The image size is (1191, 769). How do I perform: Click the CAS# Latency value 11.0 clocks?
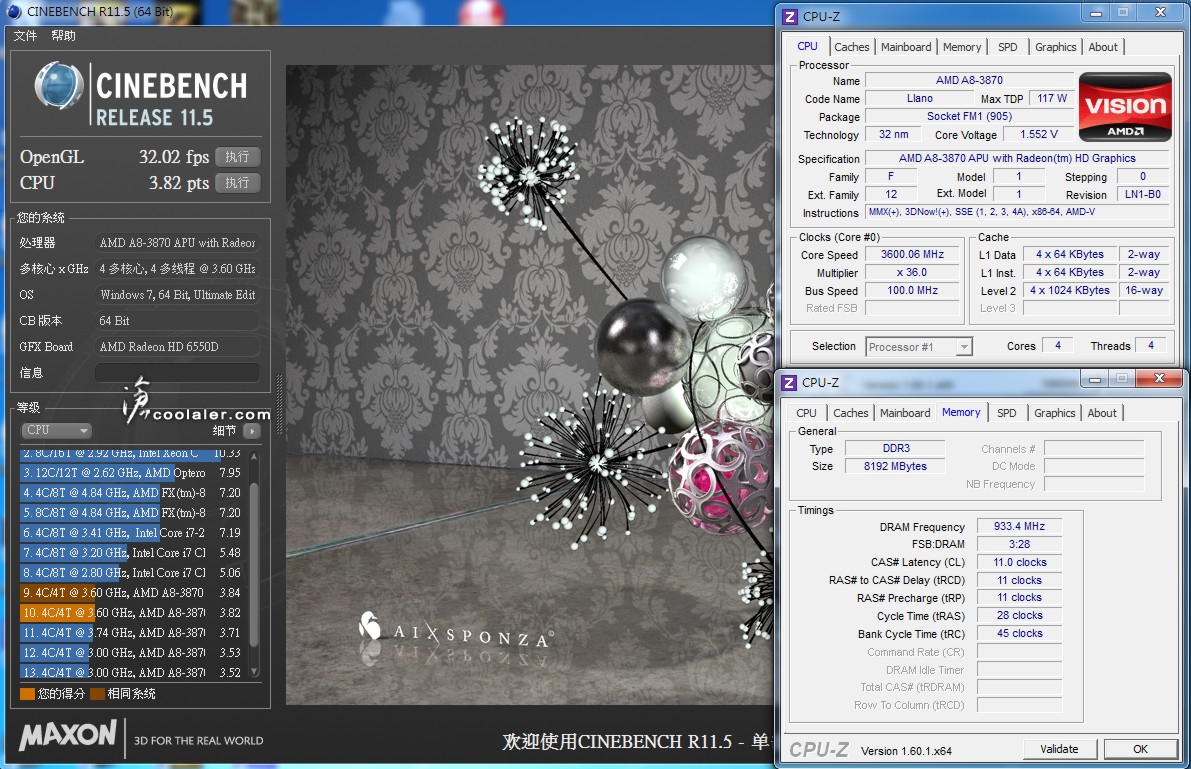tap(1019, 562)
